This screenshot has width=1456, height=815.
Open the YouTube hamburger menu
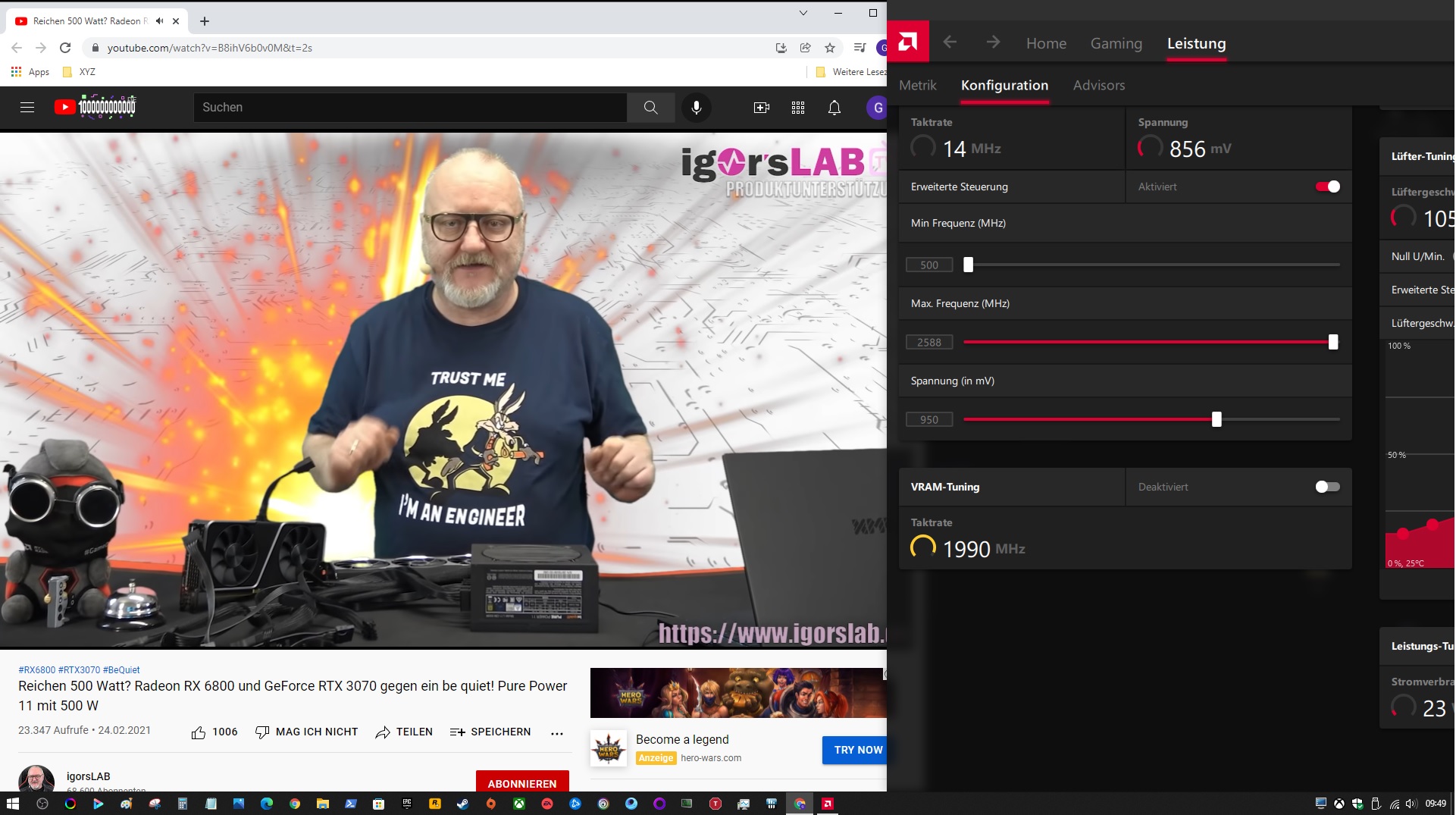[x=27, y=108]
